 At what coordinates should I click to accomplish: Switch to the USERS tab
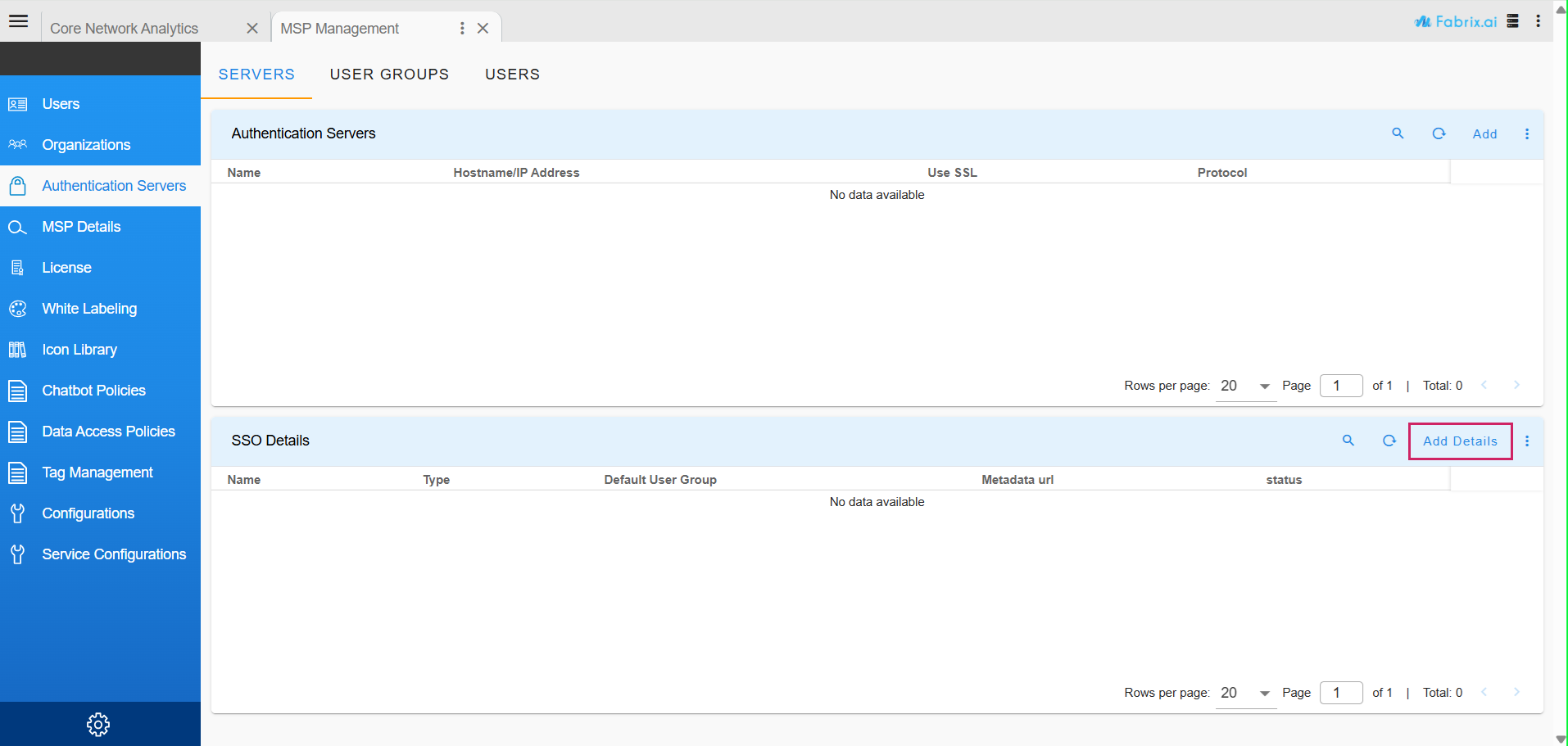tap(512, 75)
